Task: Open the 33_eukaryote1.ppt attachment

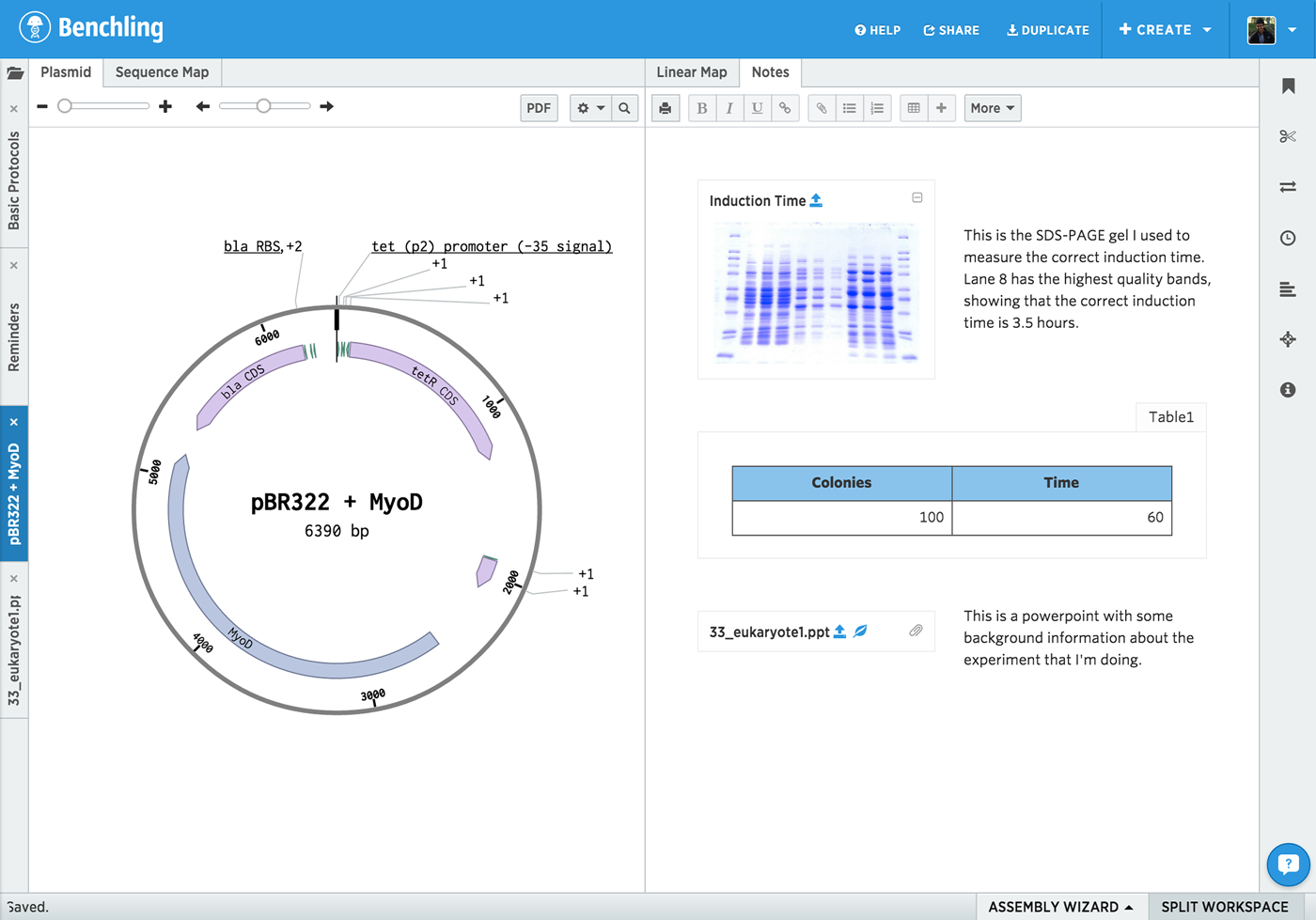Action: point(767,632)
